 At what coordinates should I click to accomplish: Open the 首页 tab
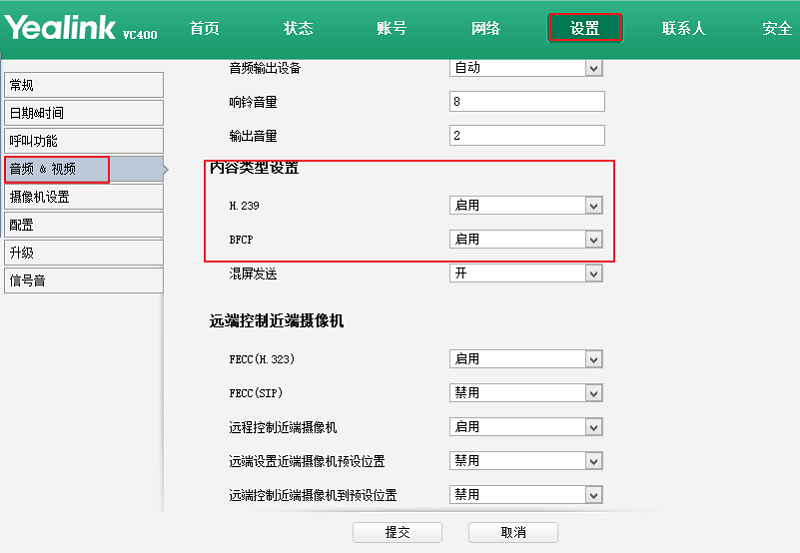205,28
